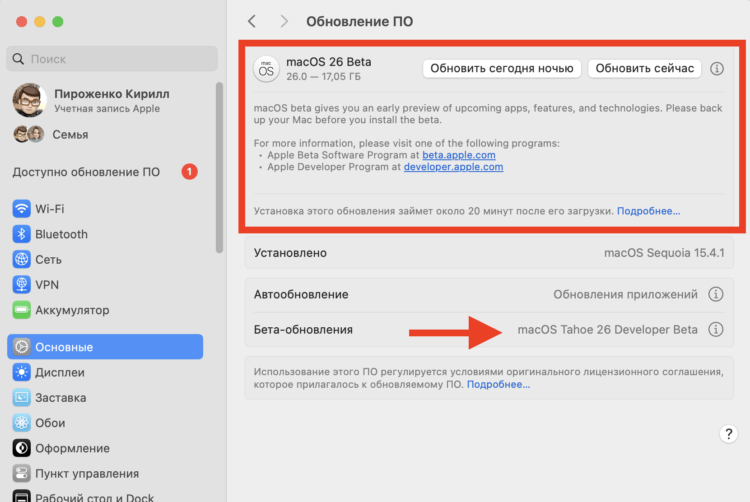Select the Оформление appearance icon
750x502 pixels.
[22, 448]
